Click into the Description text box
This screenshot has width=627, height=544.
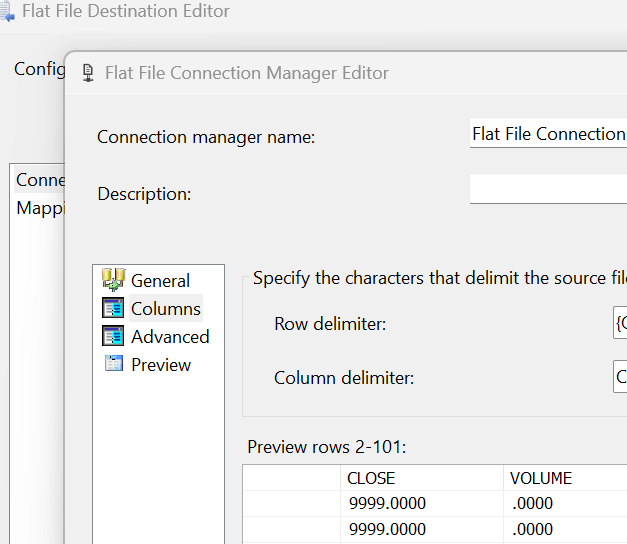(x=548, y=189)
